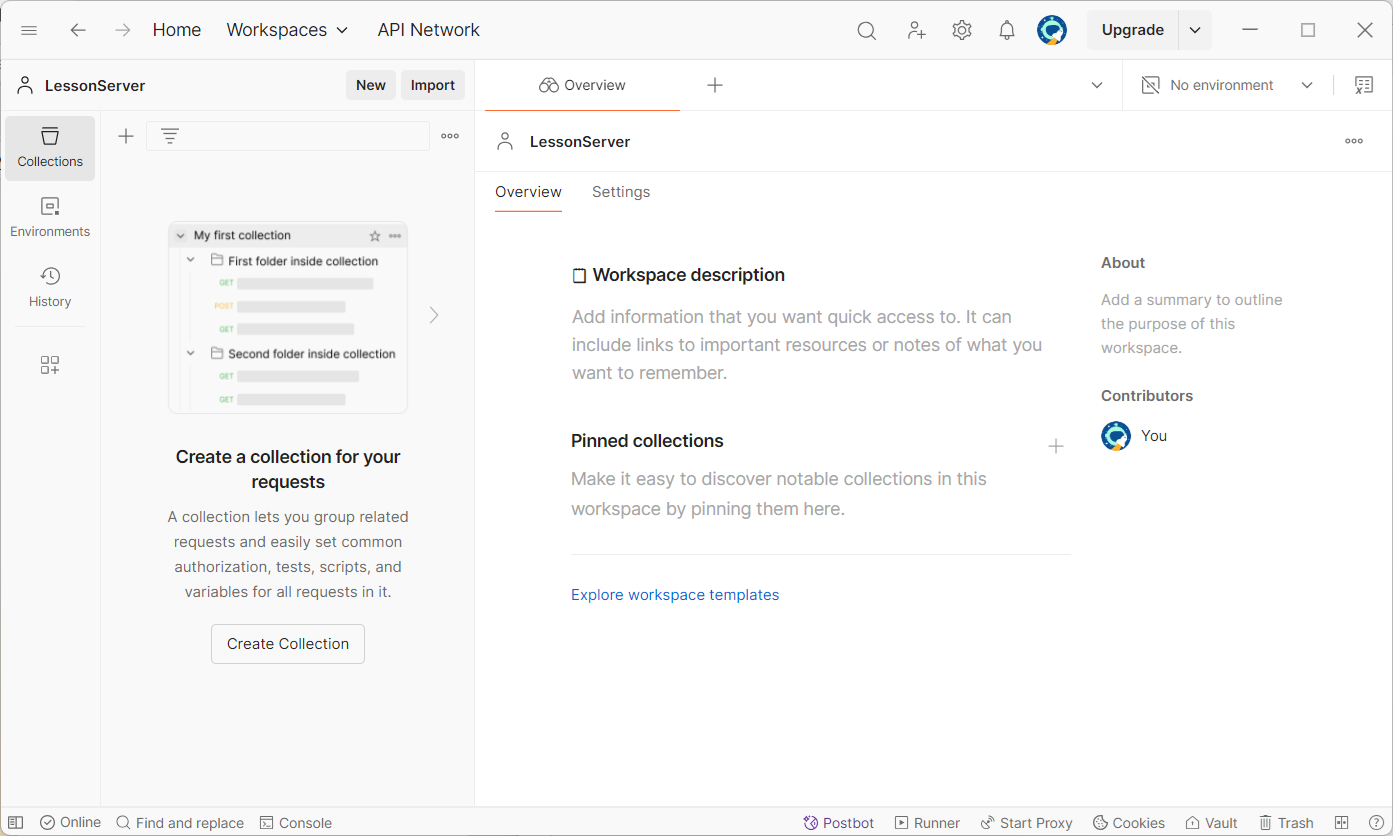
Task: Click the About summary placeholder text
Action: click(1192, 324)
